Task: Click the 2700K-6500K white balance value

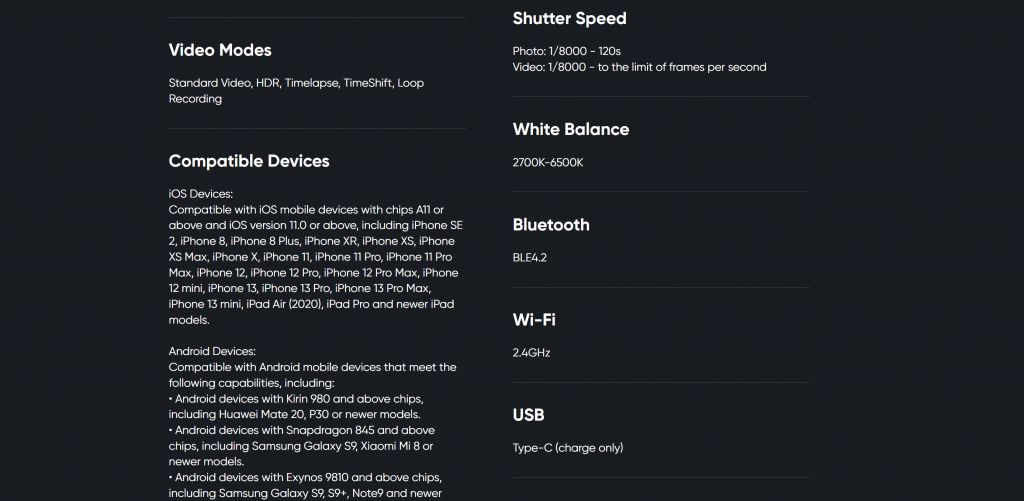Action: [548, 163]
